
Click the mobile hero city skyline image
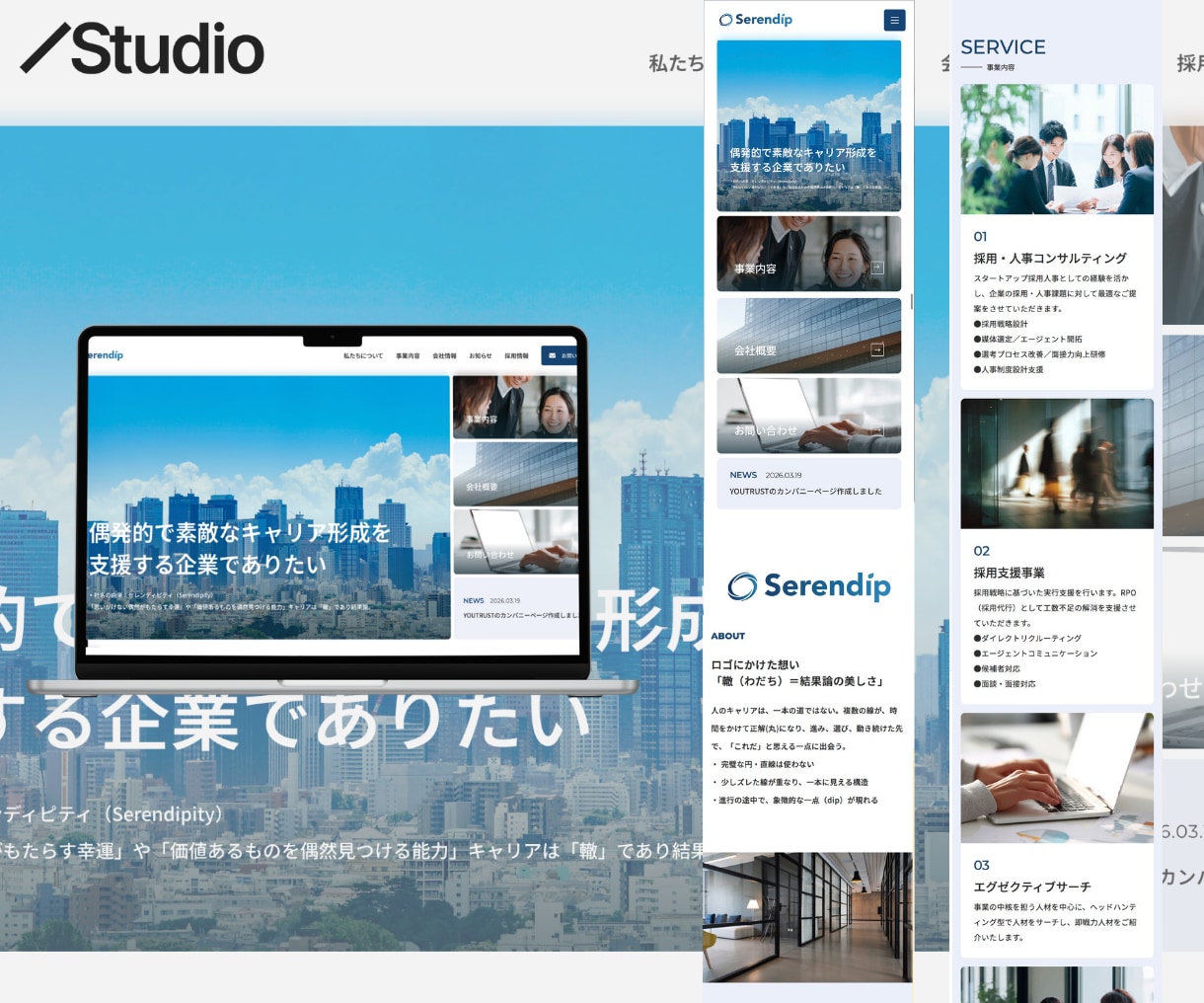pyautogui.click(x=809, y=125)
